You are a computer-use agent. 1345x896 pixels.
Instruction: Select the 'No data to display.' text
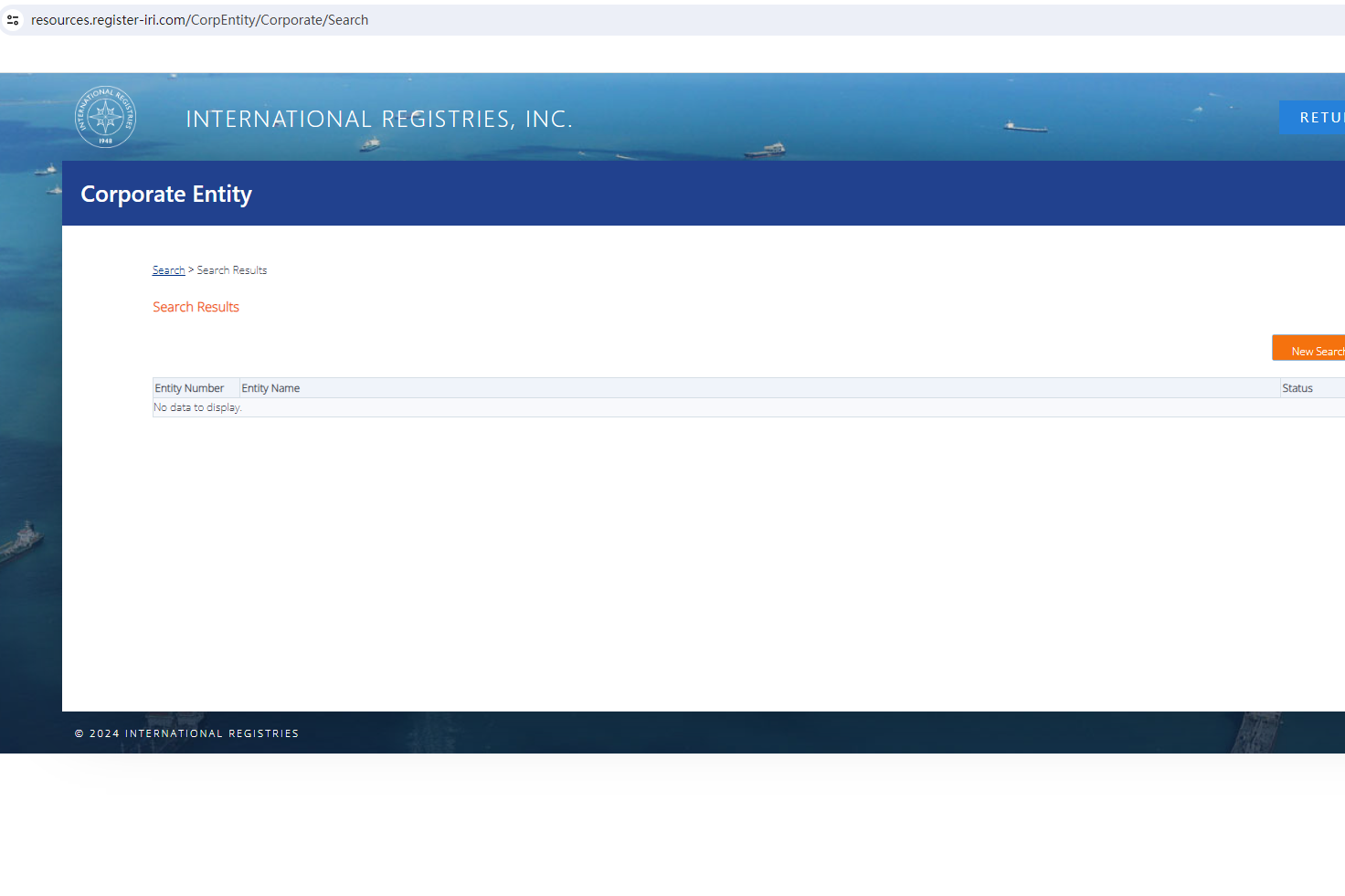point(197,407)
